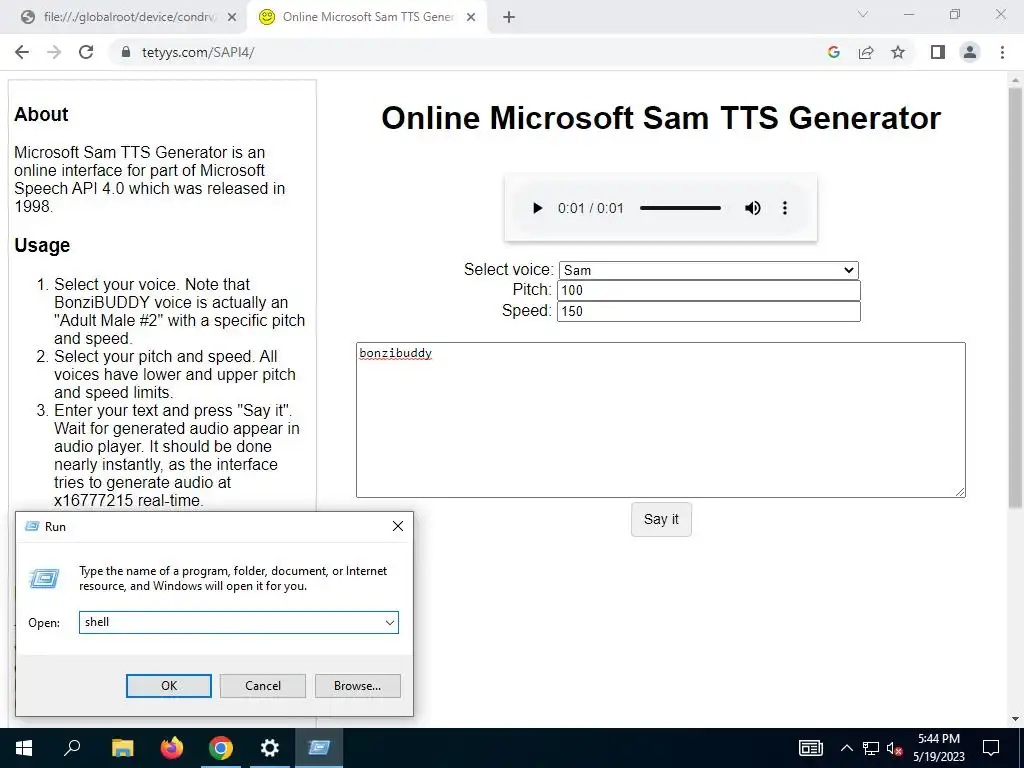Open File Explorer from taskbar
Viewport: 1024px width, 768px height.
coord(122,748)
